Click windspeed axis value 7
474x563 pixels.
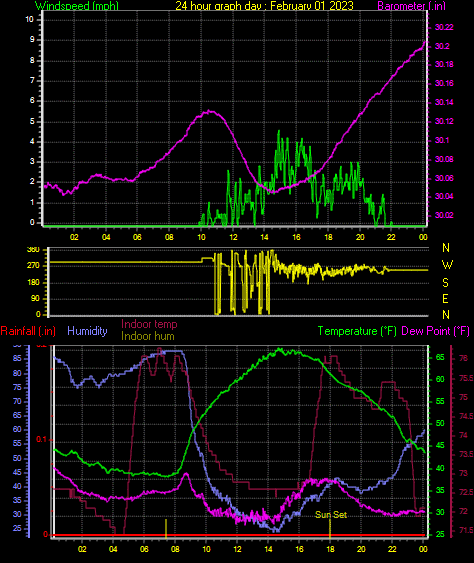click(32, 80)
